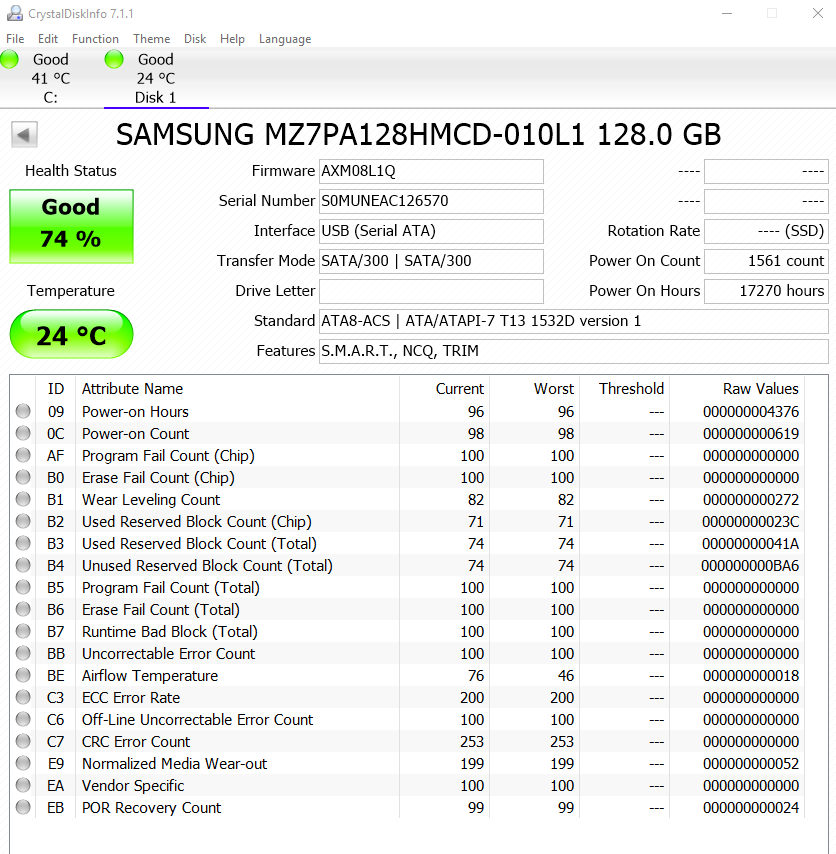Screen dimensions: 836x854
Task: Click the Rotation Rate field
Action: (766, 231)
